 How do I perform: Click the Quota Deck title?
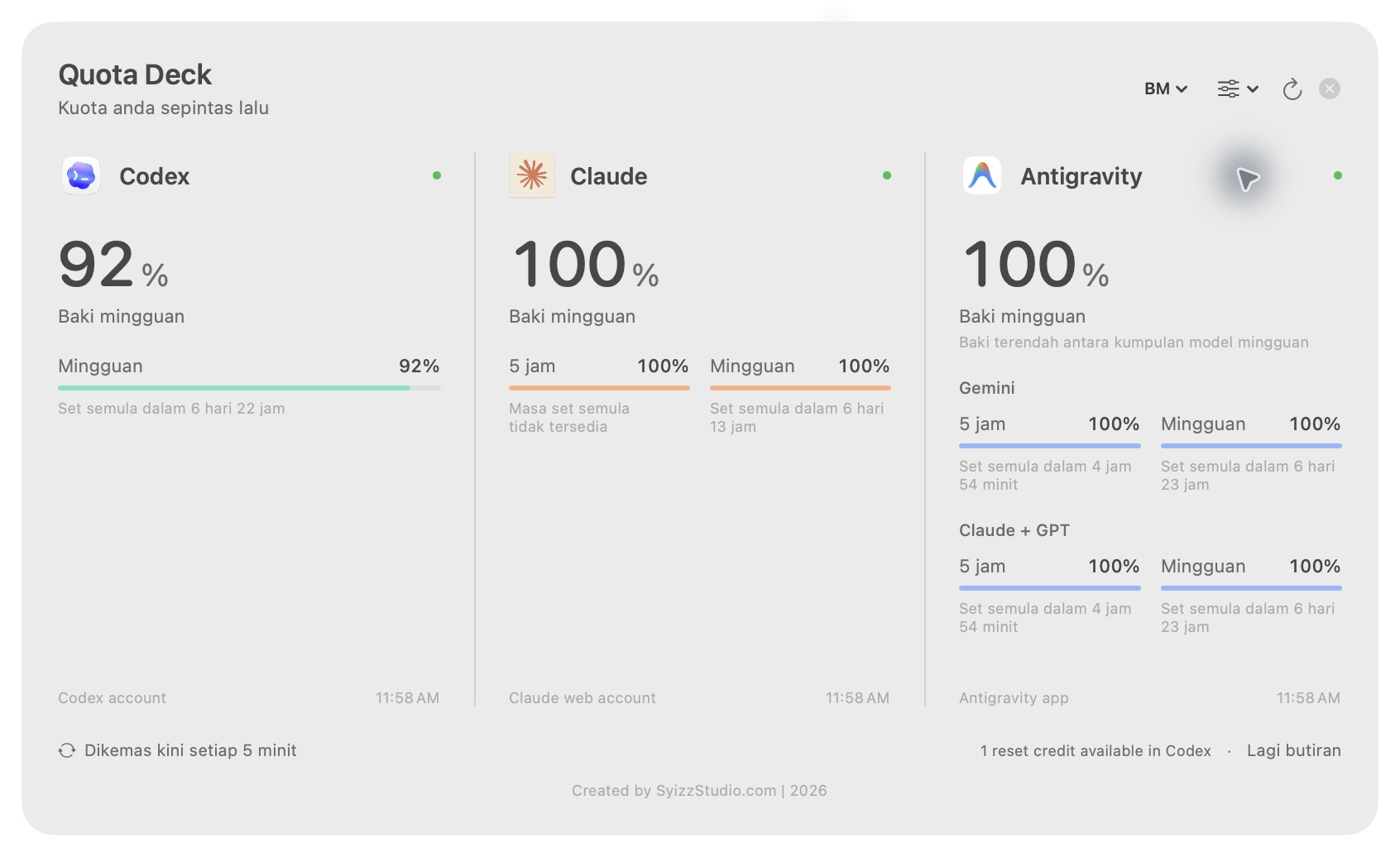135,74
